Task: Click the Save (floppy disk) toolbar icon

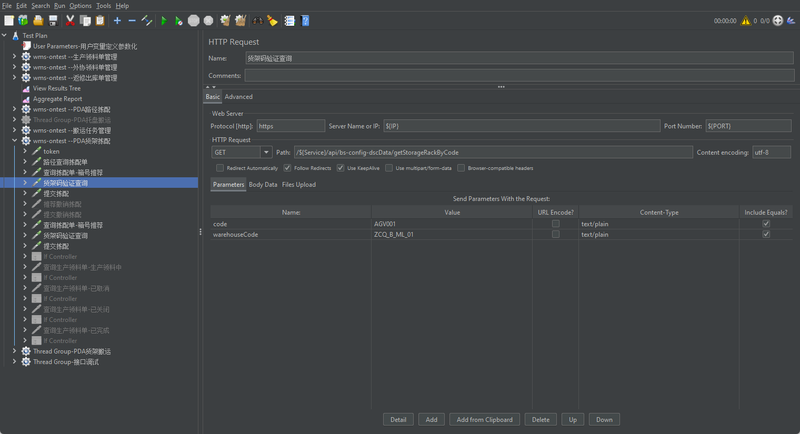Action: pos(53,20)
